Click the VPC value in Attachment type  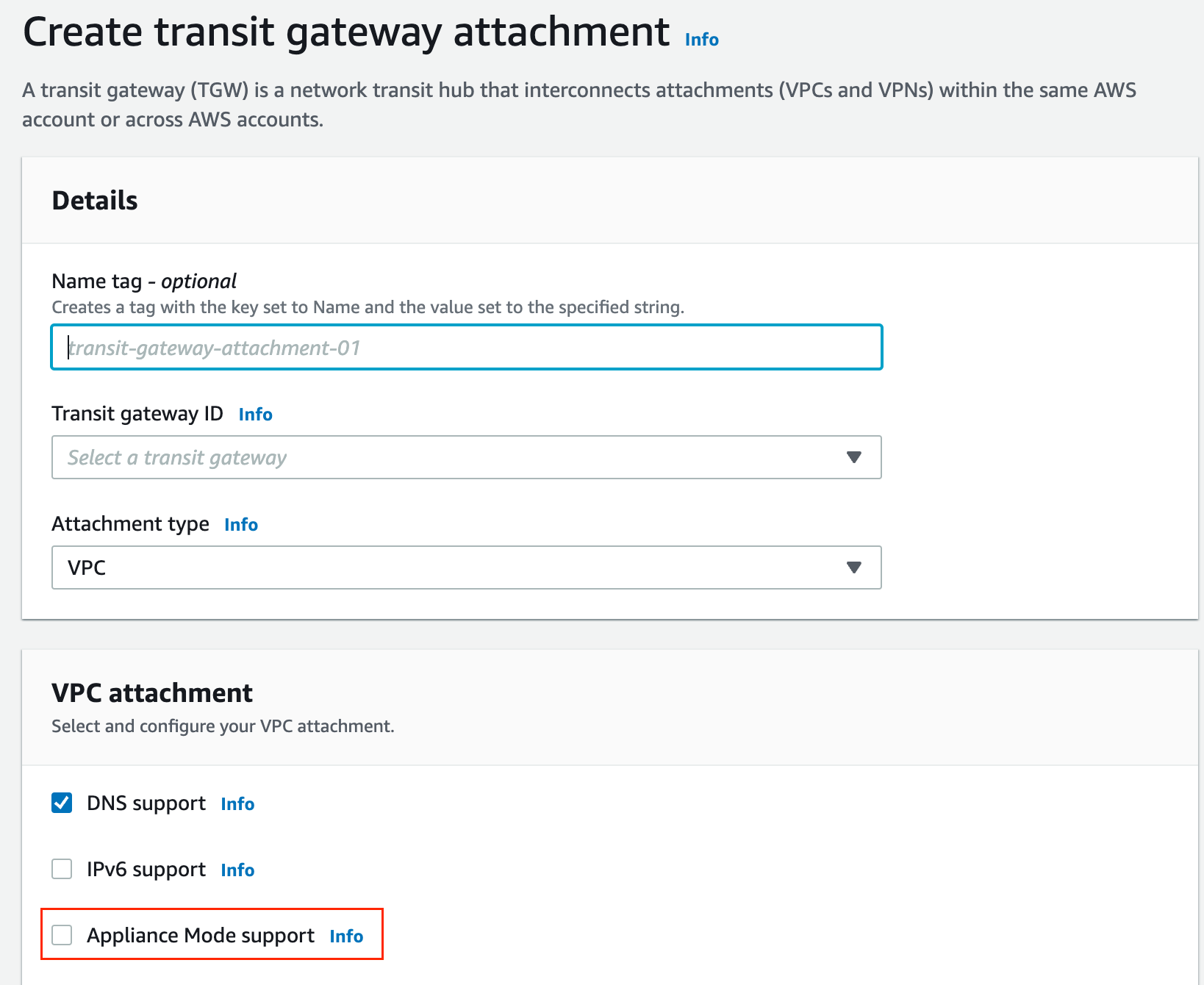coord(87,567)
